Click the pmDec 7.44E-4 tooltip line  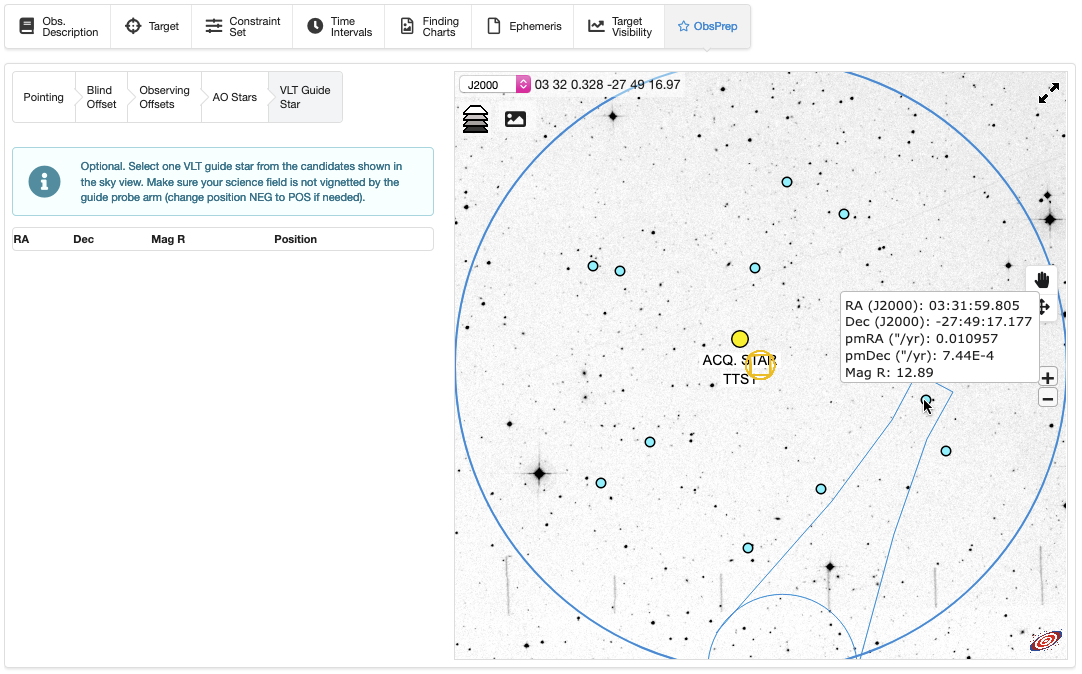(x=919, y=355)
